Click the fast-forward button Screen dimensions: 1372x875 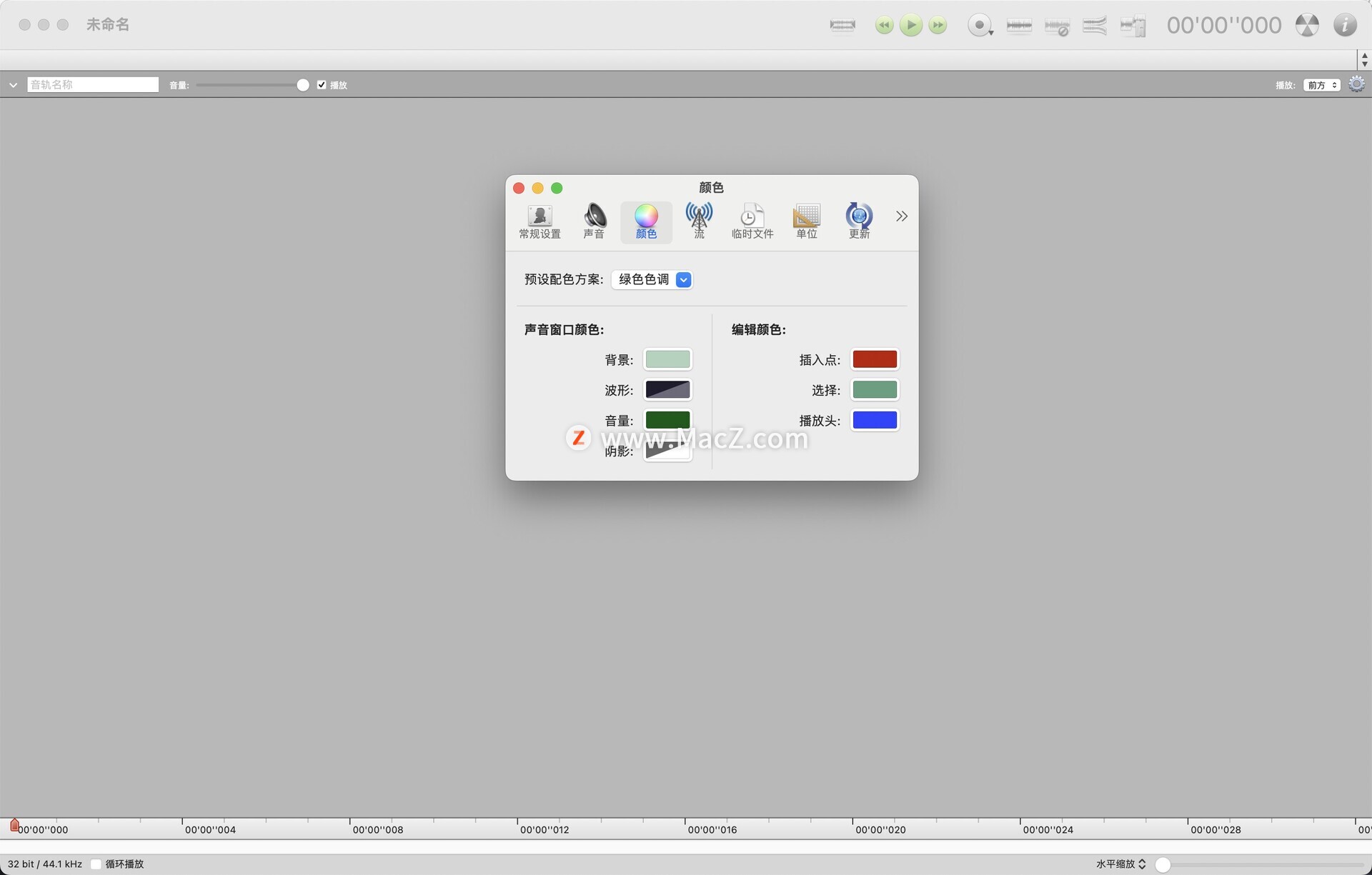[938, 25]
